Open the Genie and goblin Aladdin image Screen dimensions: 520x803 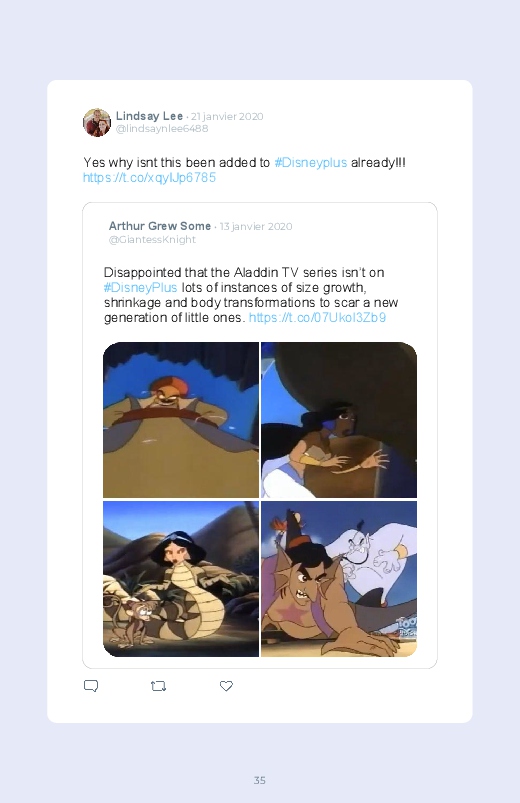point(339,579)
